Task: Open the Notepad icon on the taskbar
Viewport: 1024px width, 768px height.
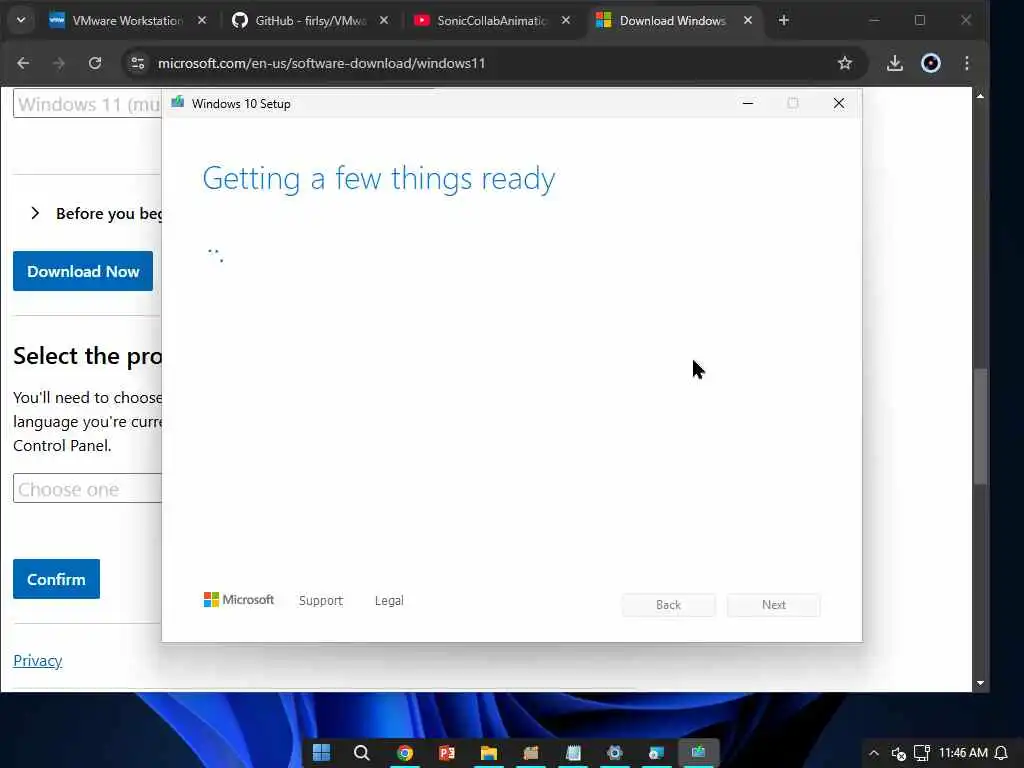Action: 573,753
